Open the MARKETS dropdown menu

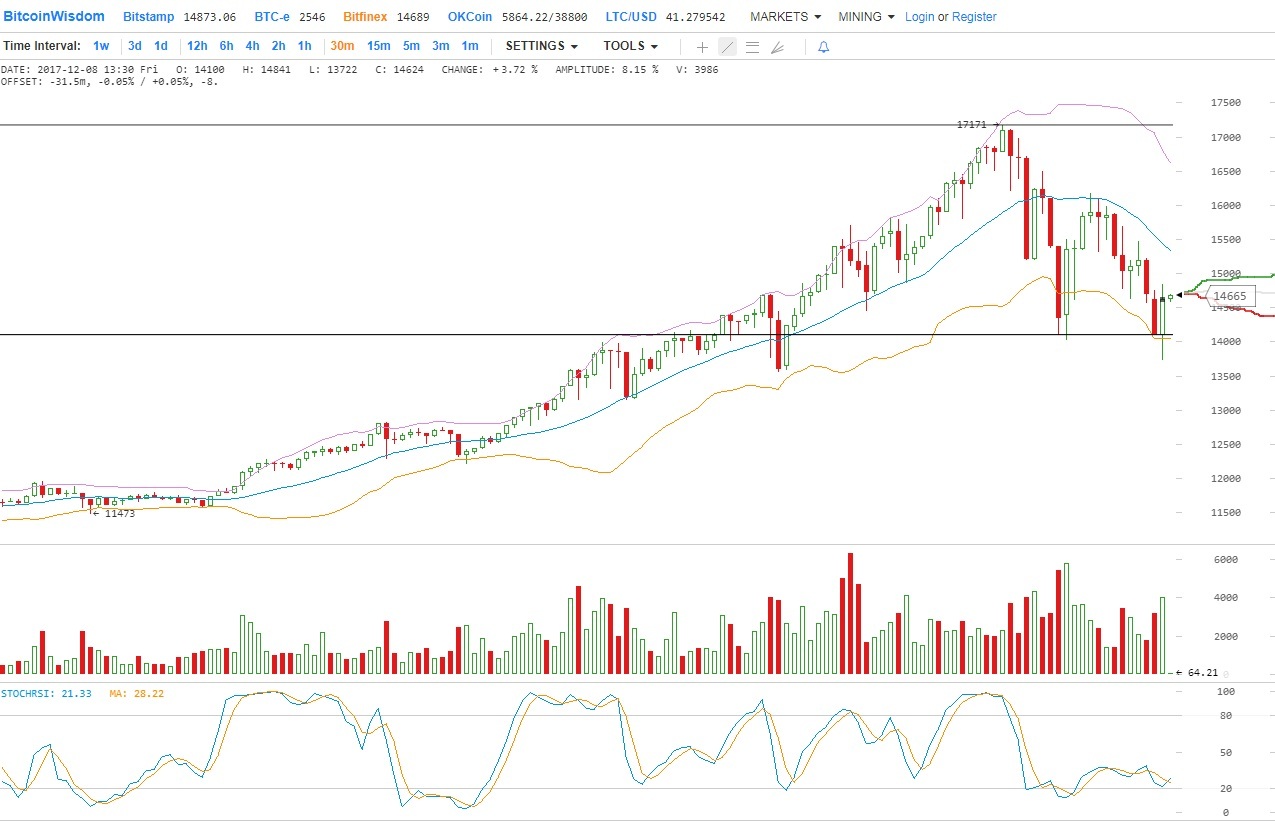(785, 17)
